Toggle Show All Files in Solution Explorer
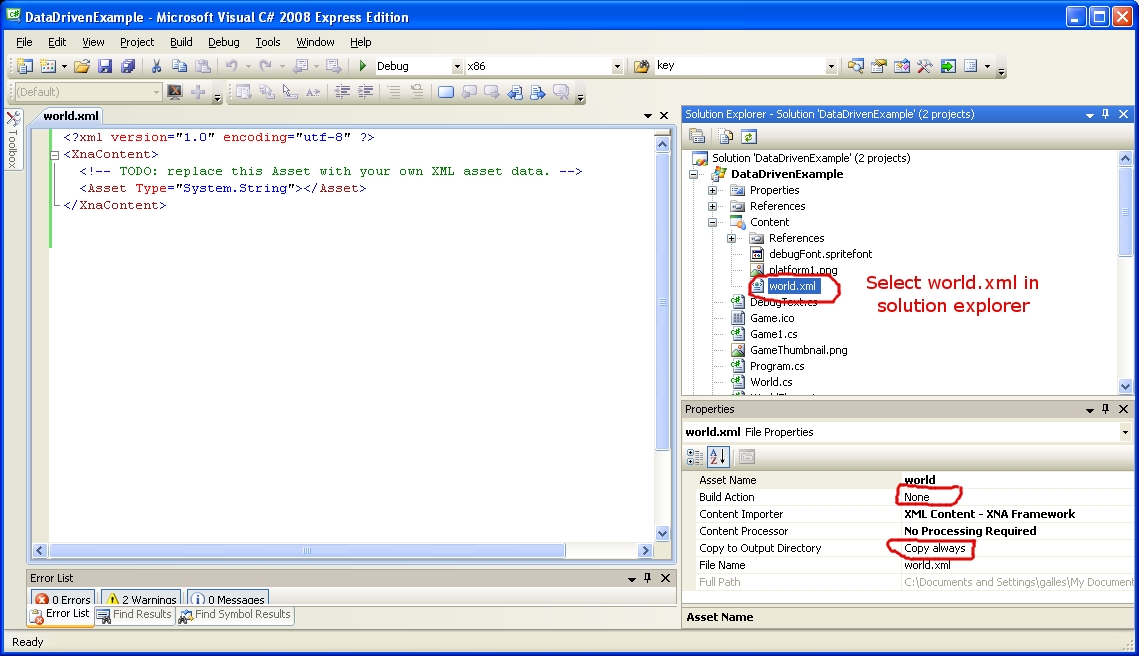1139x656 pixels. click(x=725, y=137)
